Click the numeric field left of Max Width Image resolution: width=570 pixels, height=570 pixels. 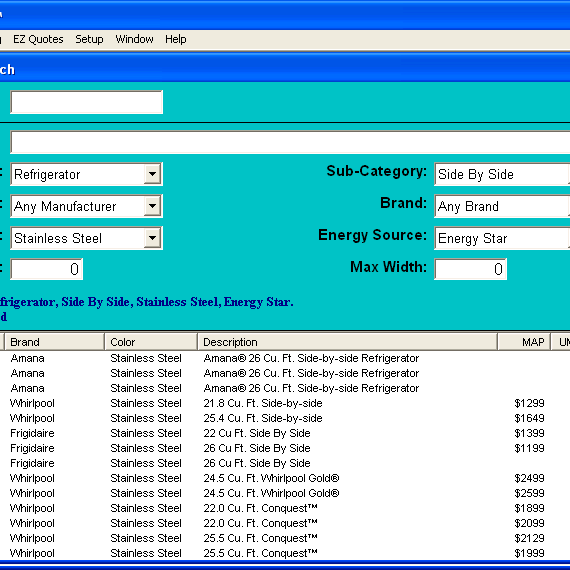point(47,269)
